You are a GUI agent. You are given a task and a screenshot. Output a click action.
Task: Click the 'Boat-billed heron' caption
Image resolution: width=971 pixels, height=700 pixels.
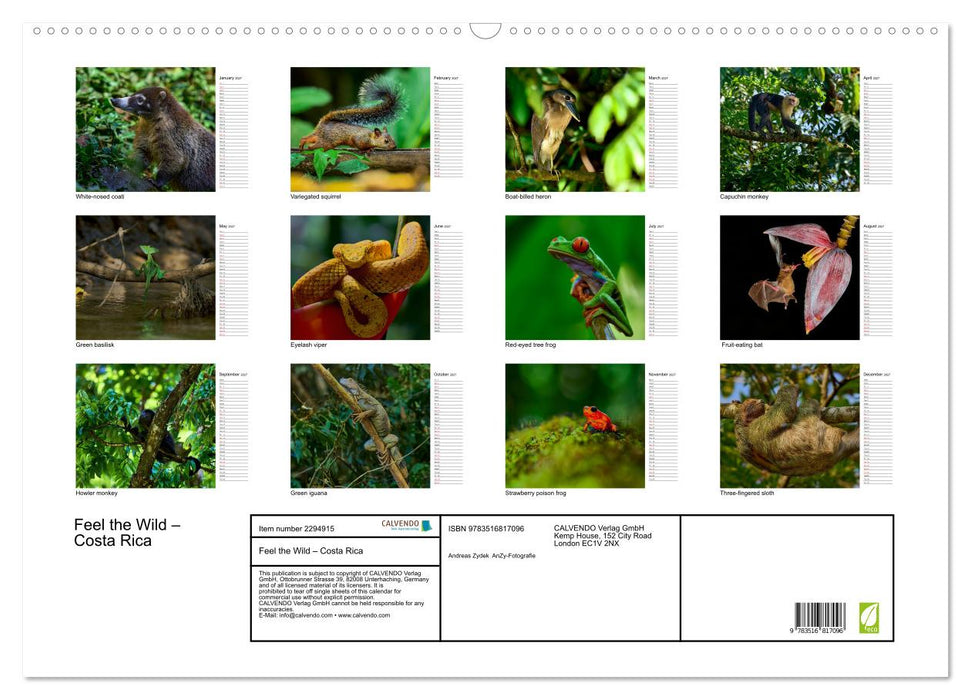point(528,196)
